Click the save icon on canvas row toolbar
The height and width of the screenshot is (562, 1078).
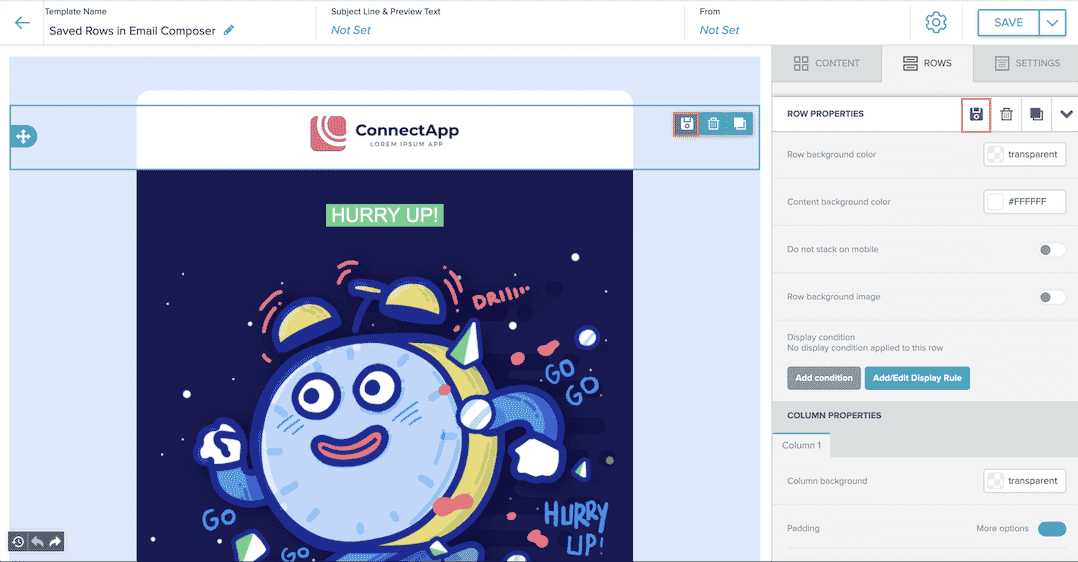(x=686, y=124)
